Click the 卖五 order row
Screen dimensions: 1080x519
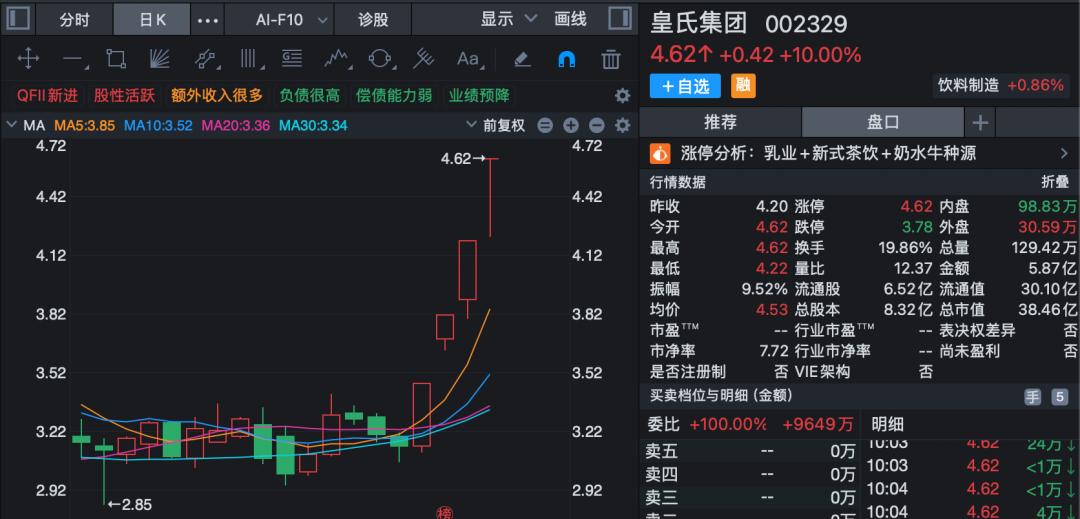pos(751,452)
